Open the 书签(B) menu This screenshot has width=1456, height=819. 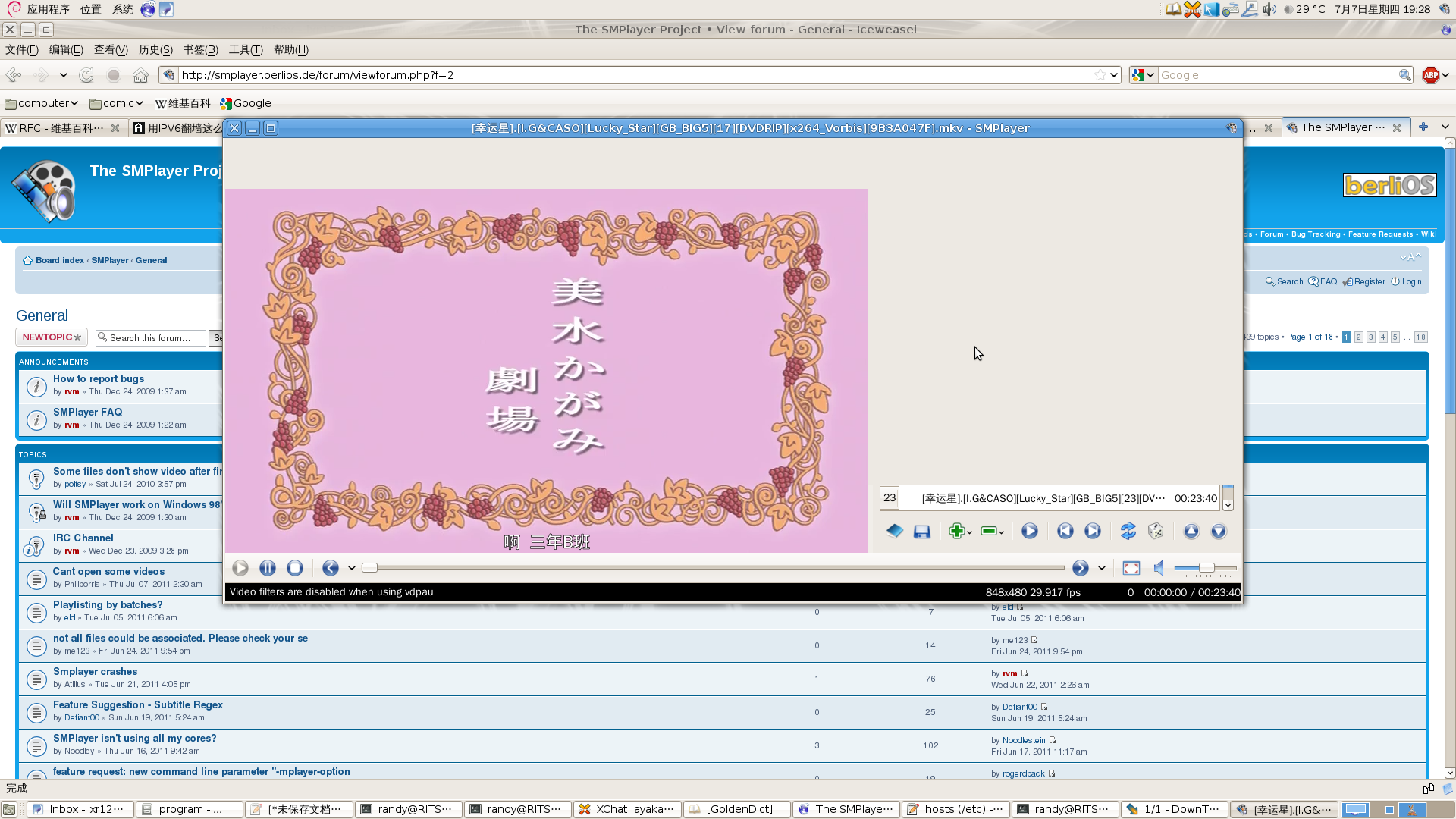coord(200,50)
